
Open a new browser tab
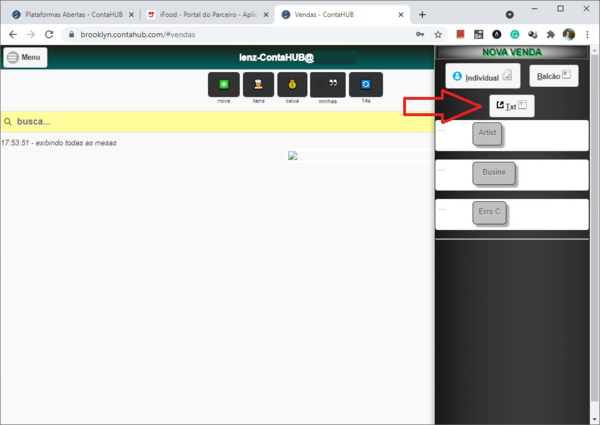tap(422, 15)
